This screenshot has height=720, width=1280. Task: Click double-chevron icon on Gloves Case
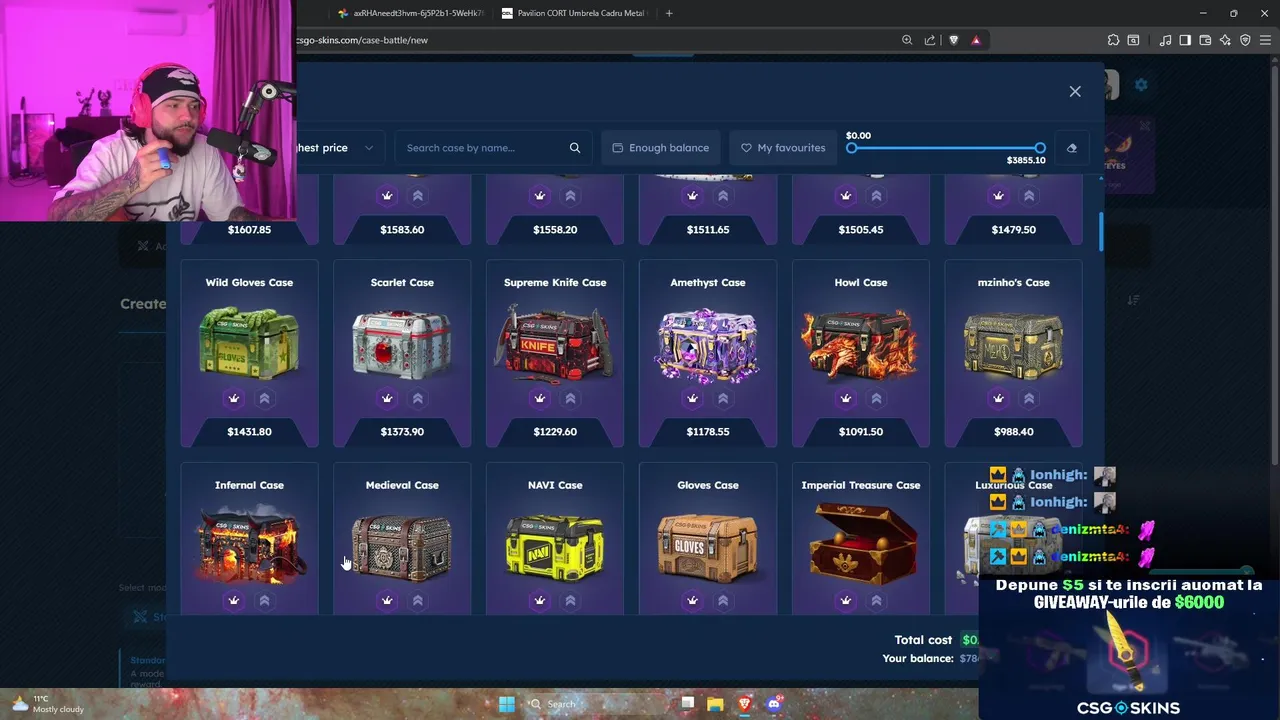tap(723, 600)
